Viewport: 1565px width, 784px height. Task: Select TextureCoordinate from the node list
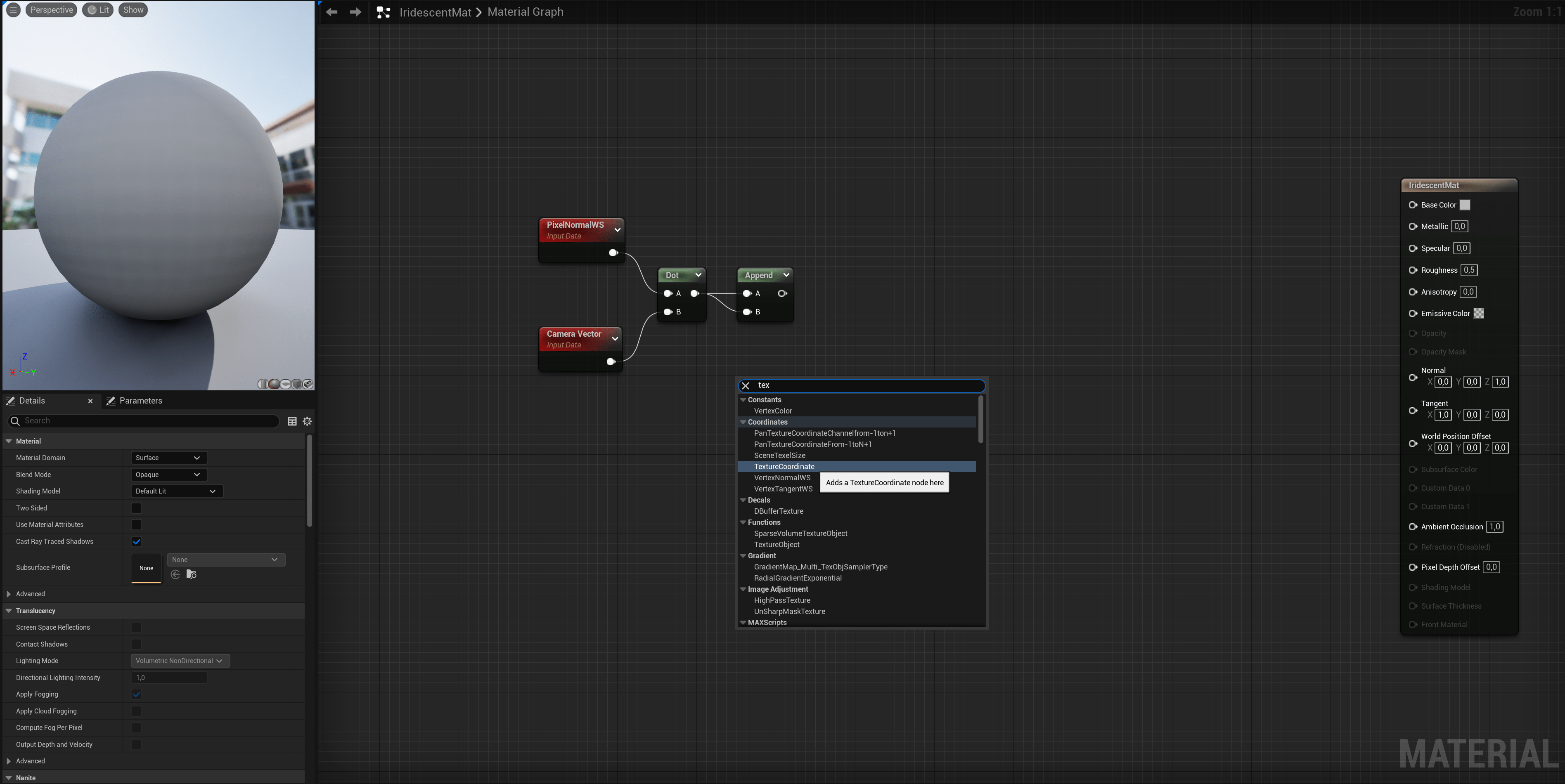click(784, 466)
